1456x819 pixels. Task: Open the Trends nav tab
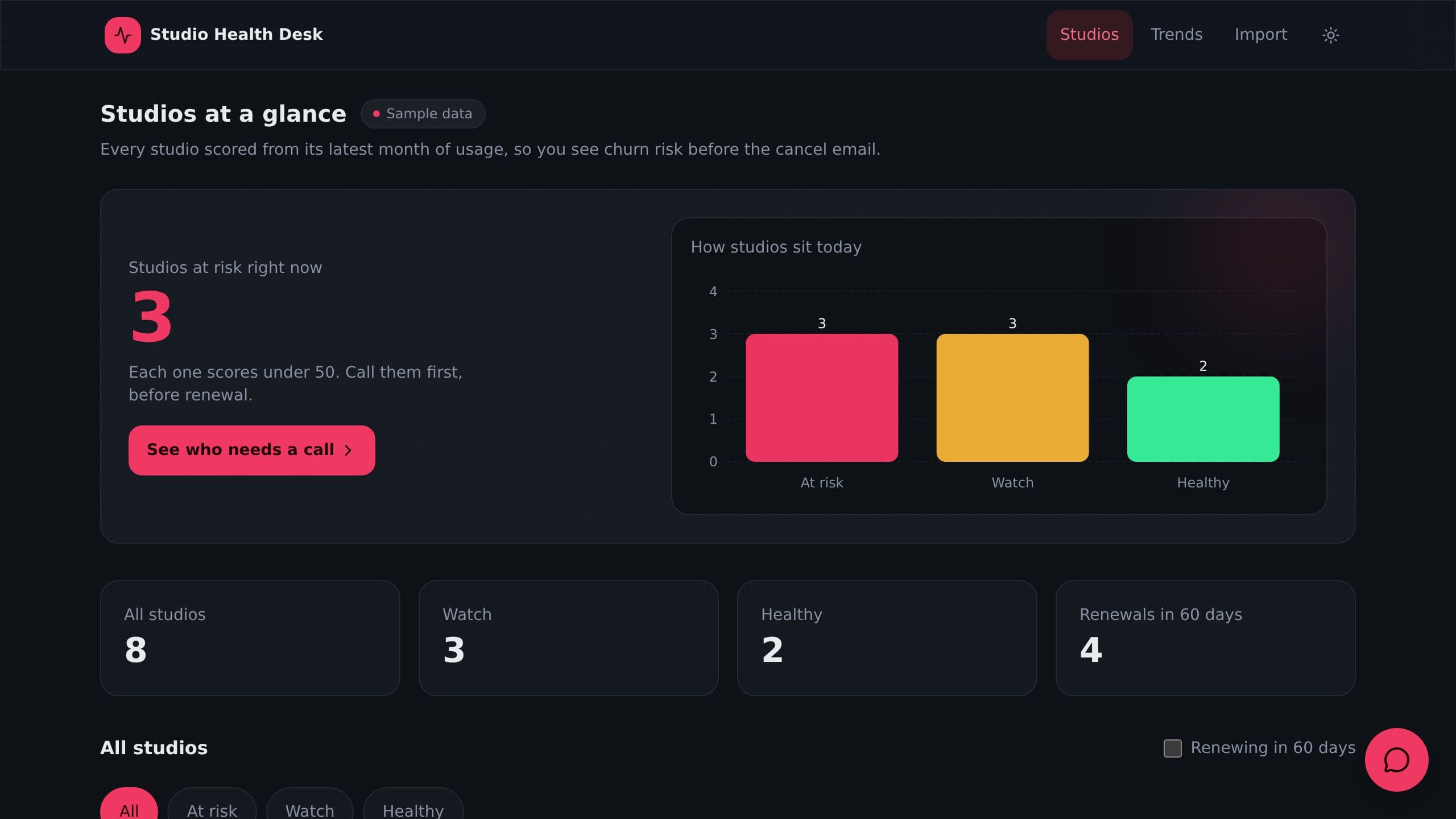click(x=1176, y=35)
